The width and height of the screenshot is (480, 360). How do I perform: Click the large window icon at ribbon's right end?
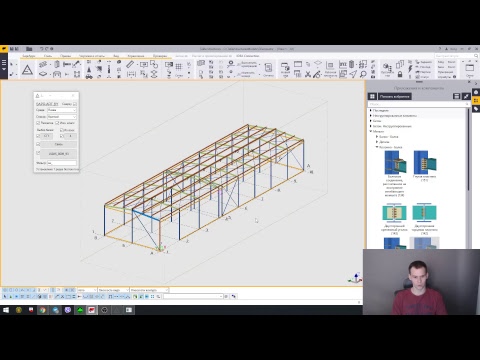[470, 67]
